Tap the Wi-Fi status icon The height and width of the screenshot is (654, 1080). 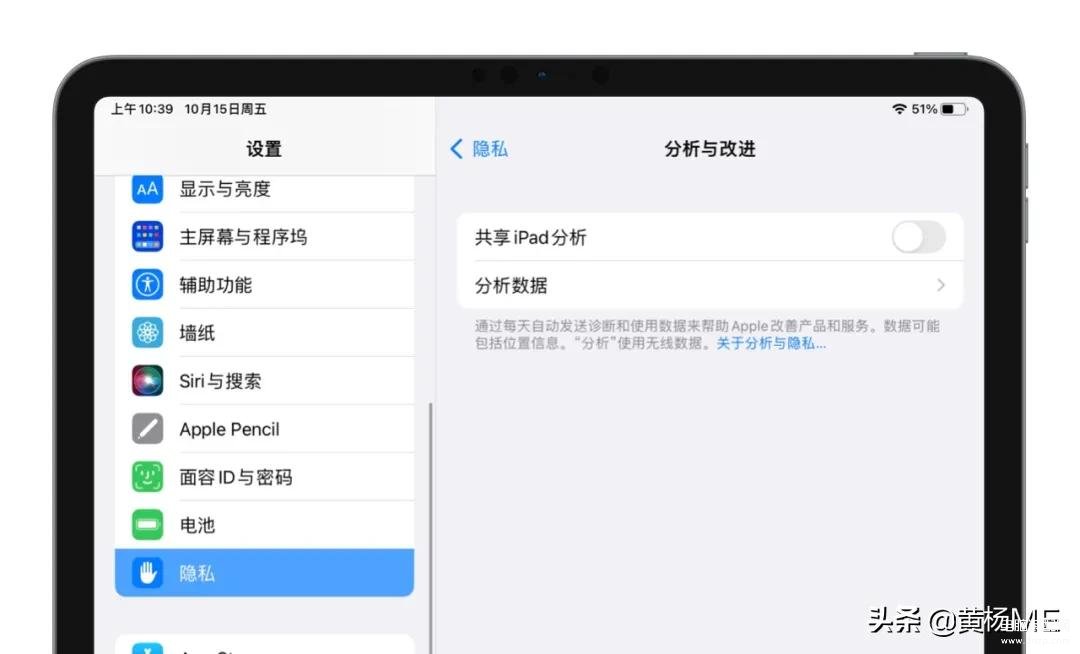click(x=899, y=109)
